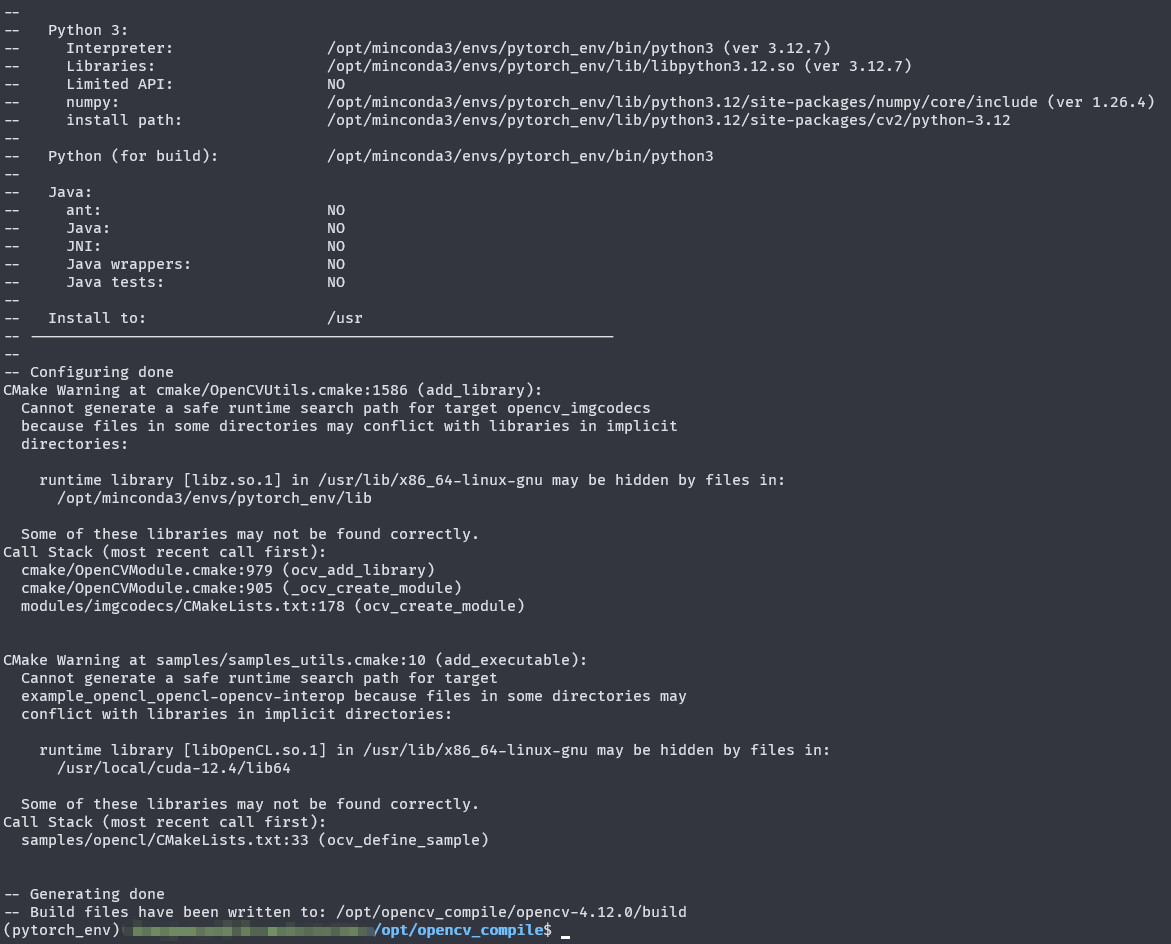Image resolution: width=1171 pixels, height=944 pixels.
Task: Click samples/opencl/CMakeLists.txt:33 call stack entry
Action: [255, 840]
